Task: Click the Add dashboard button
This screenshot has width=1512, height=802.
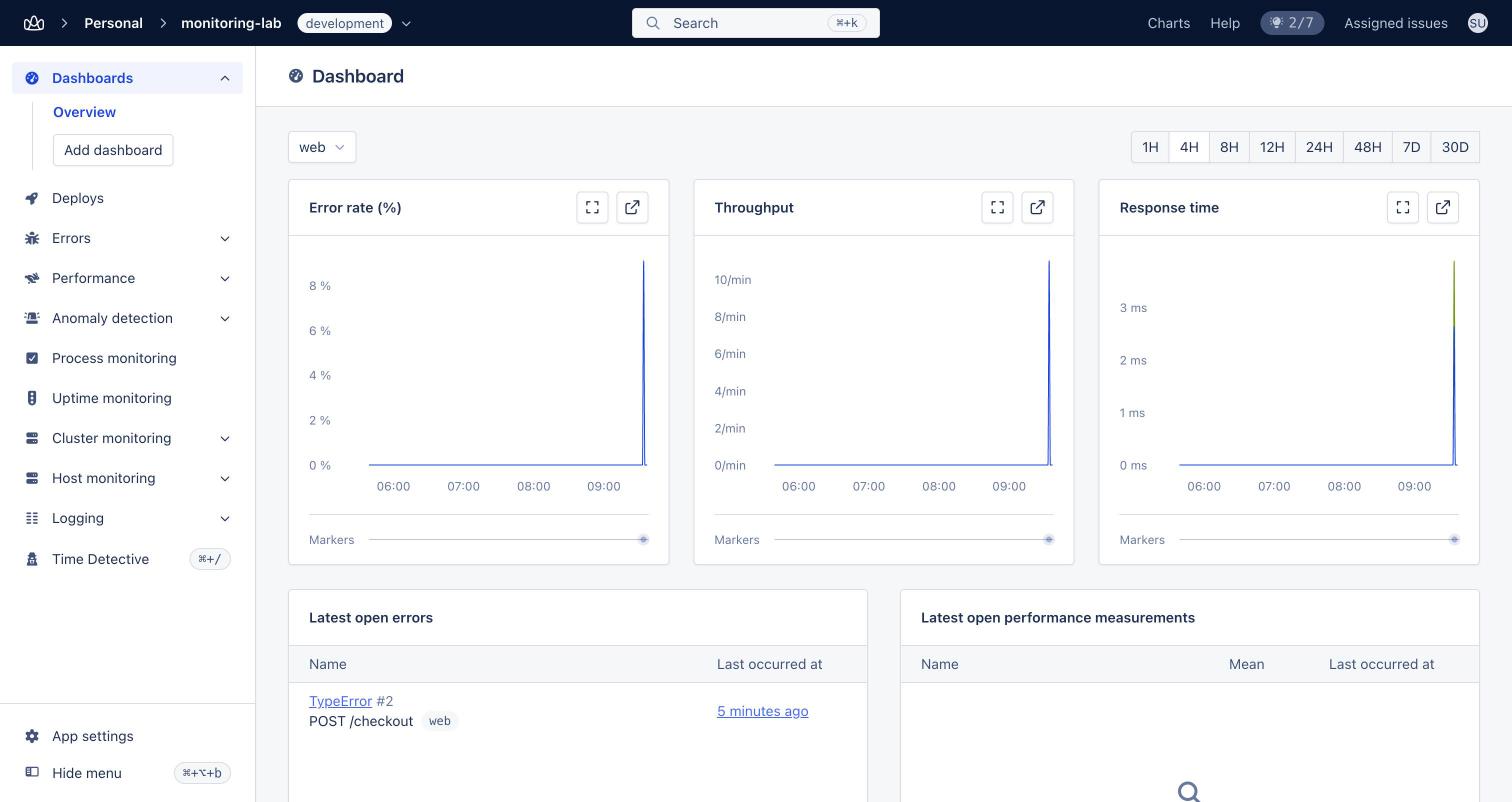Action: tap(113, 150)
